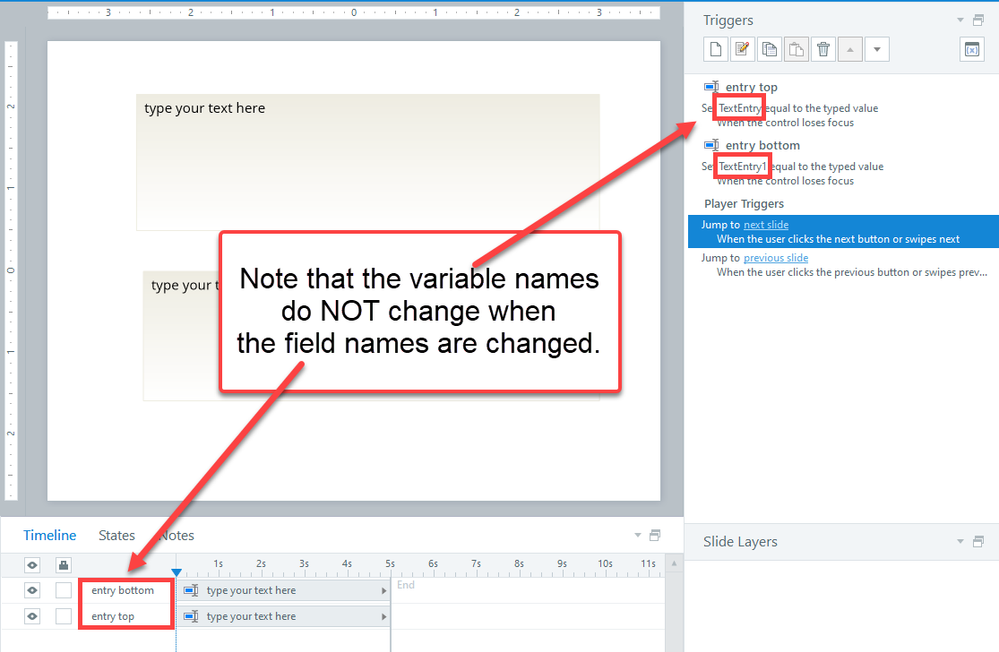This screenshot has width=999, height=652.
Task: Switch to the Timeline tab
Action: (50, 535)
